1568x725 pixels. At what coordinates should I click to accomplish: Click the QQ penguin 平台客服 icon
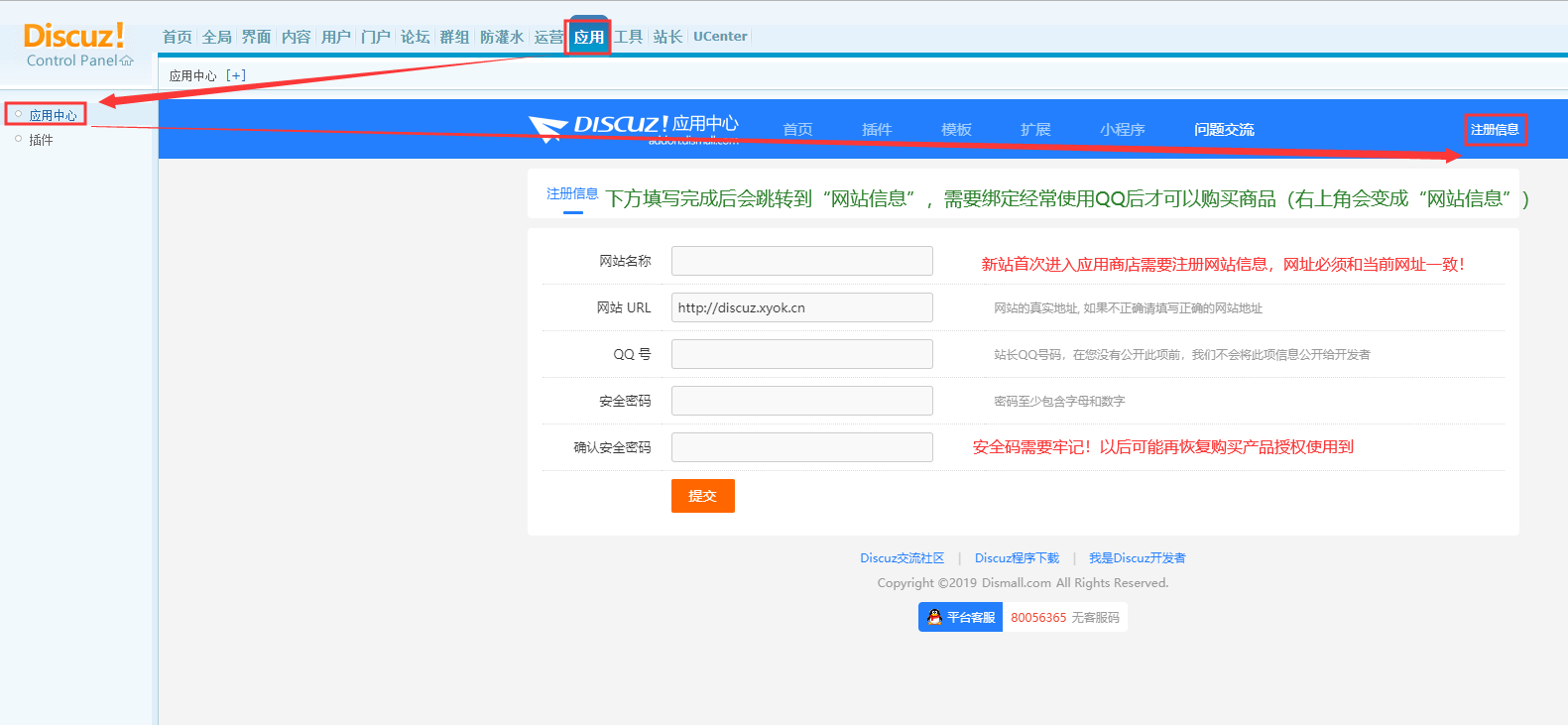(934, 617)
